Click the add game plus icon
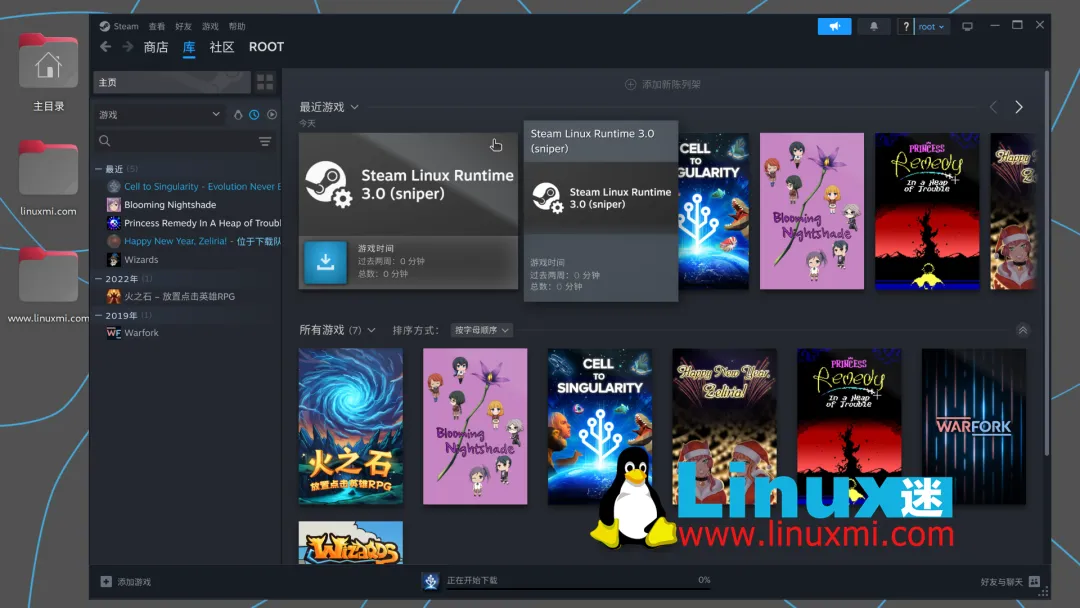 click(x=106, y=582)
